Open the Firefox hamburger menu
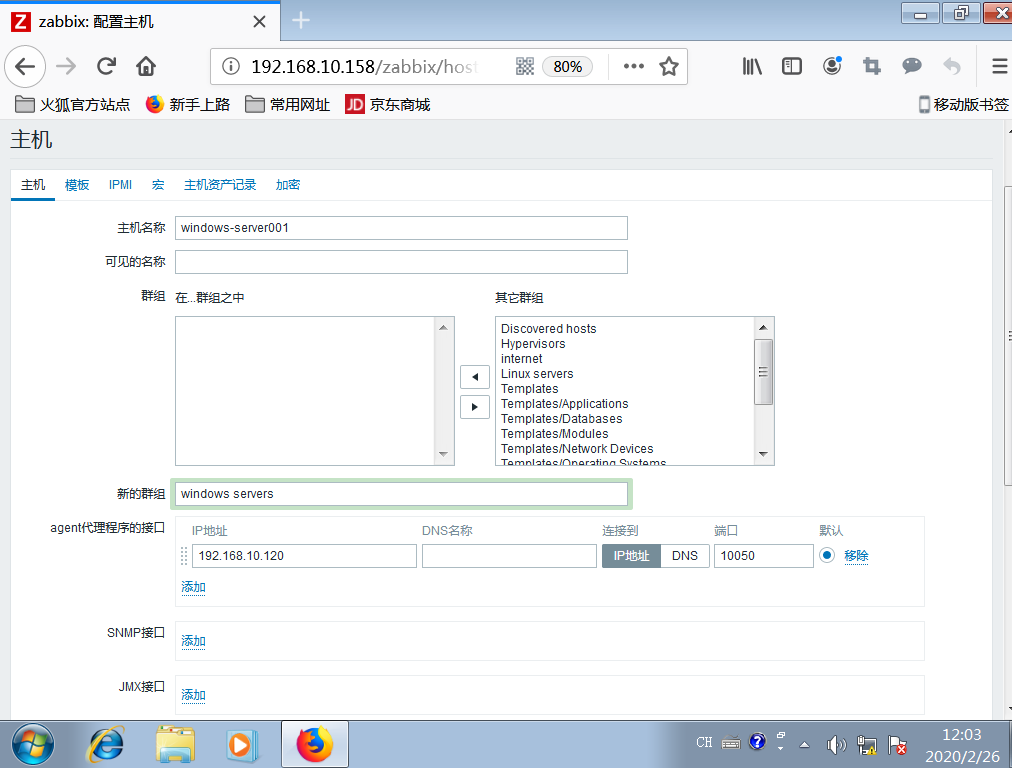This screenshot has height=768, width=1012. click(x=1000, y=66)
